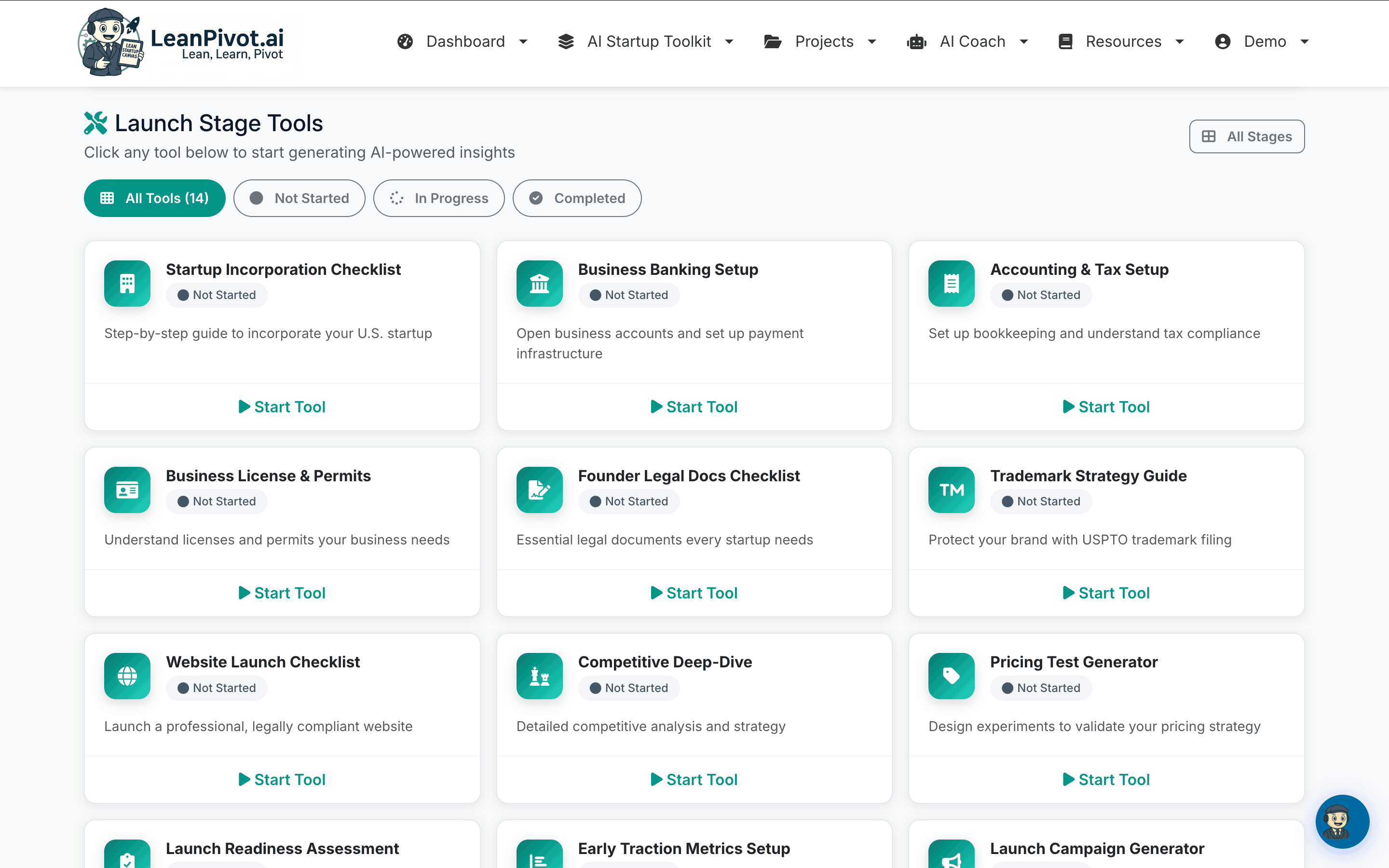Click the Startup Incorporation Checklist building icon
This screenshot has height=868, width=1389.
[x=127, y=283]
